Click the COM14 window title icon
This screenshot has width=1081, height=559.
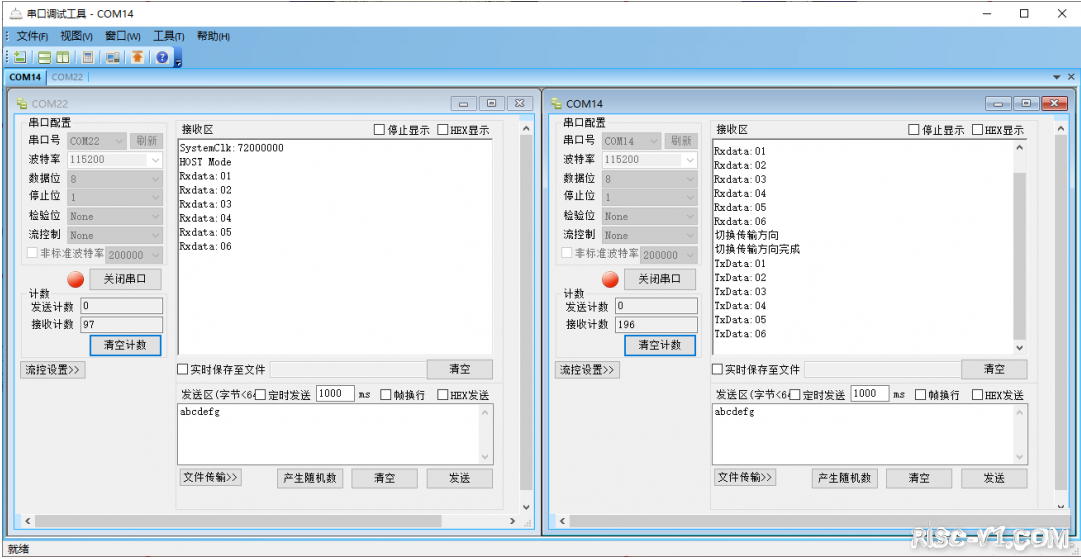(557, 103)
